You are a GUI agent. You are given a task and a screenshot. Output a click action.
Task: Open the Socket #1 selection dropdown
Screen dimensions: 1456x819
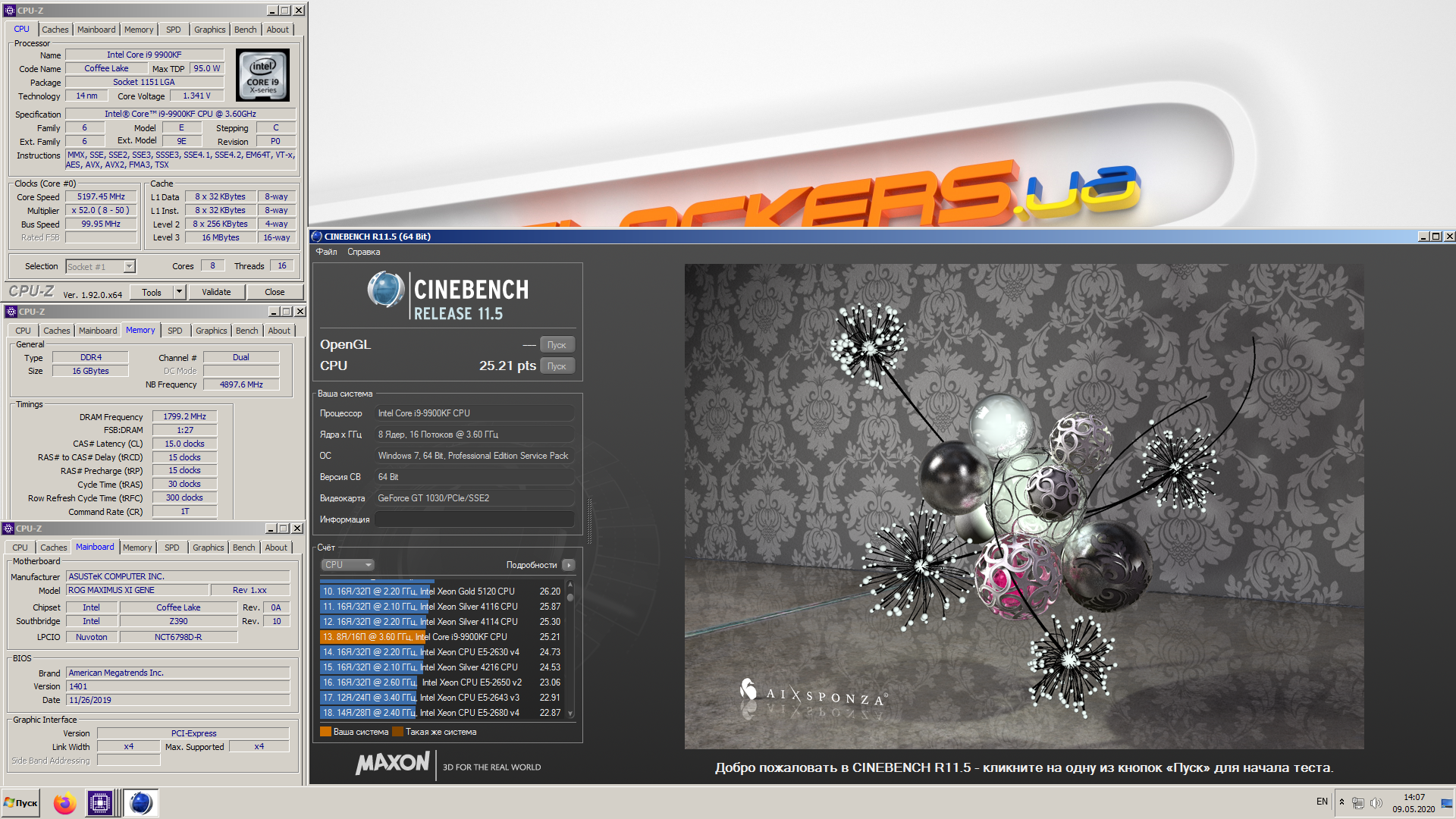(129, 266)
